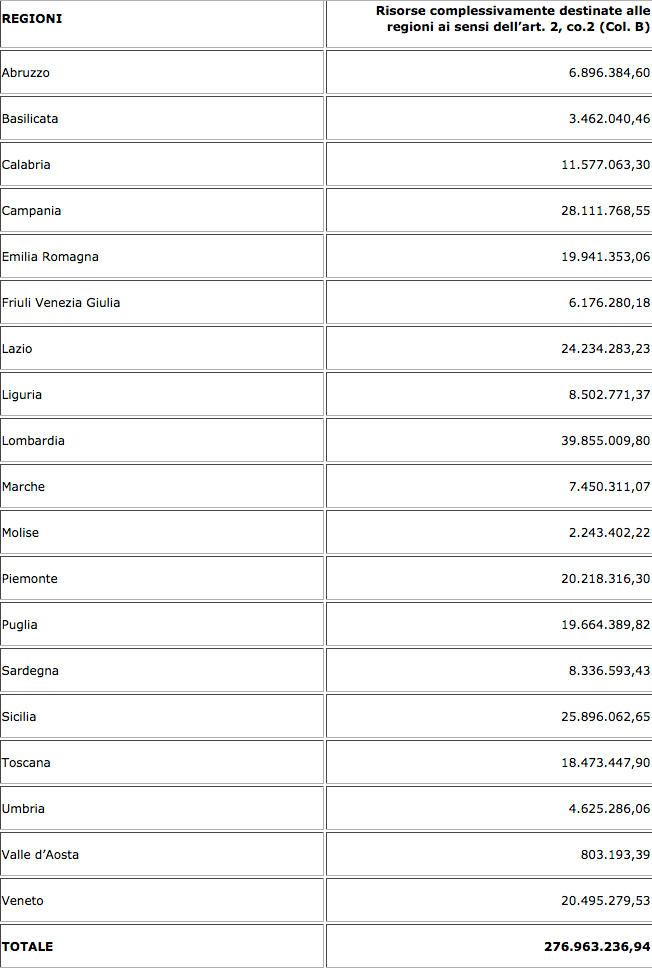
Task: Select the Piemonte region cell
Action: pos(30,579)
